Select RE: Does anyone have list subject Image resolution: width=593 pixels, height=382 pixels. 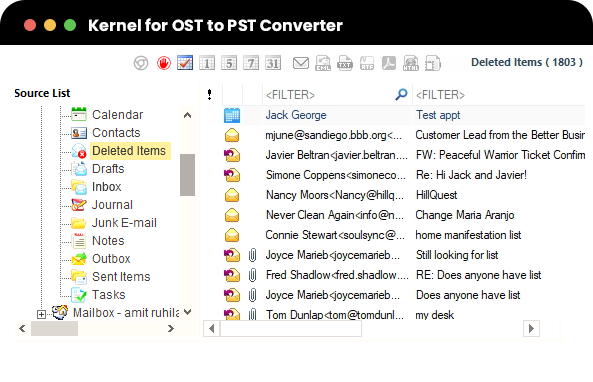coord(478,275)
